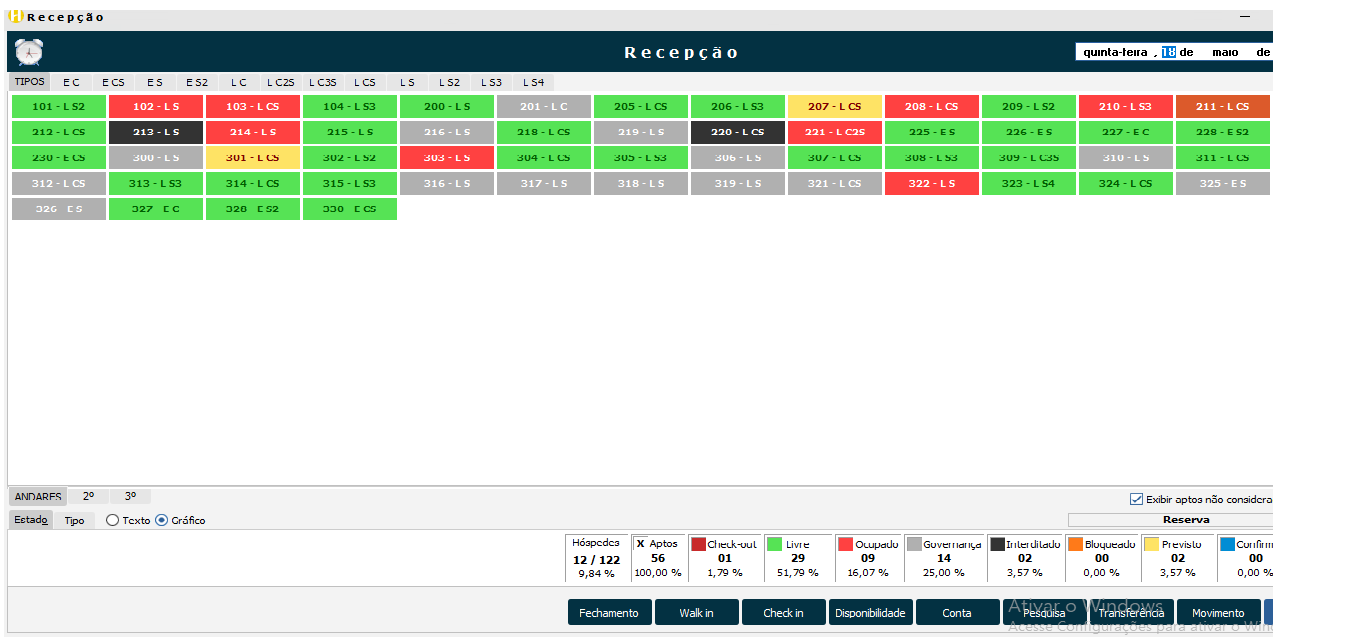Open the 2º floor tab
Screen dimensions: 1360x637
[x=88, y=496]
